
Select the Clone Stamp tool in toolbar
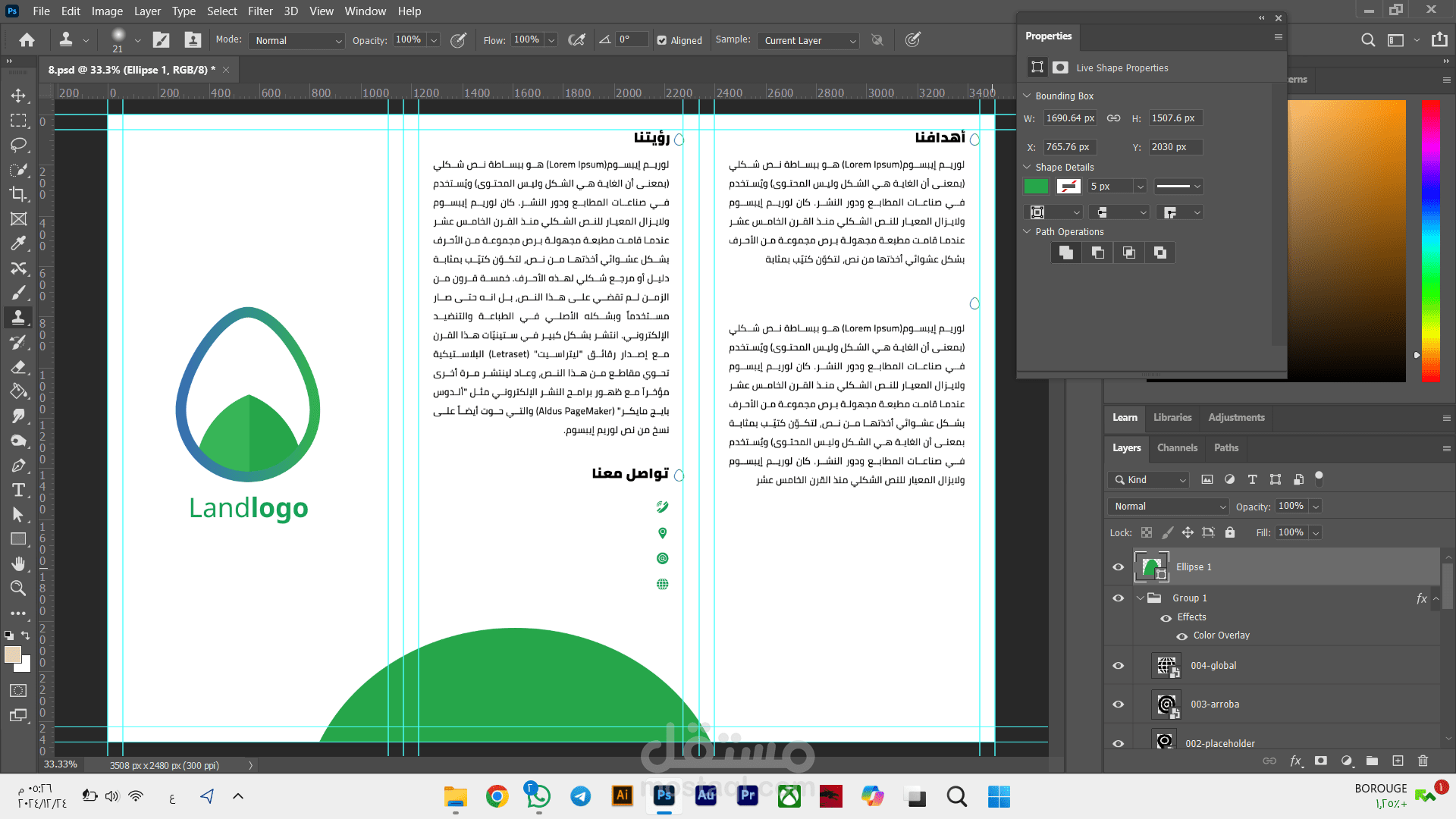click(19, 318)
